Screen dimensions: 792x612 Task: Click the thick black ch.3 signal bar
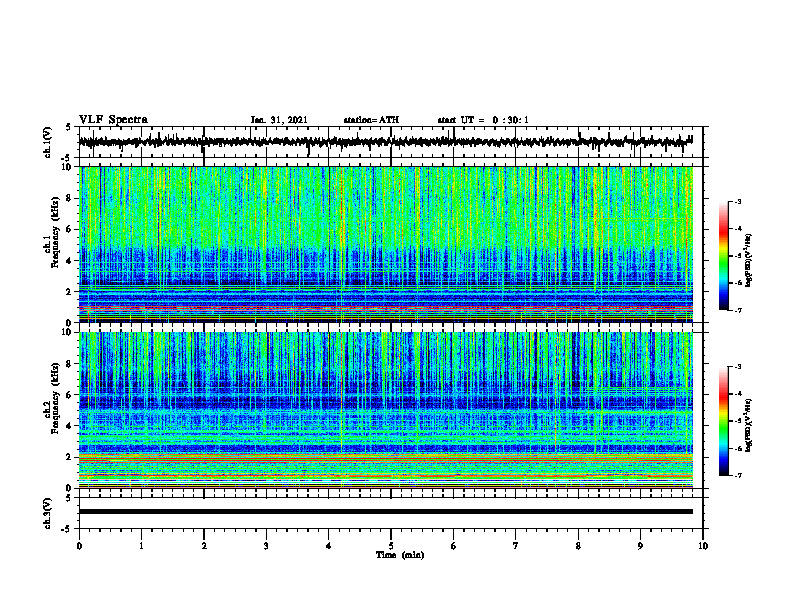pyautogui.click(x=385, y=512)
